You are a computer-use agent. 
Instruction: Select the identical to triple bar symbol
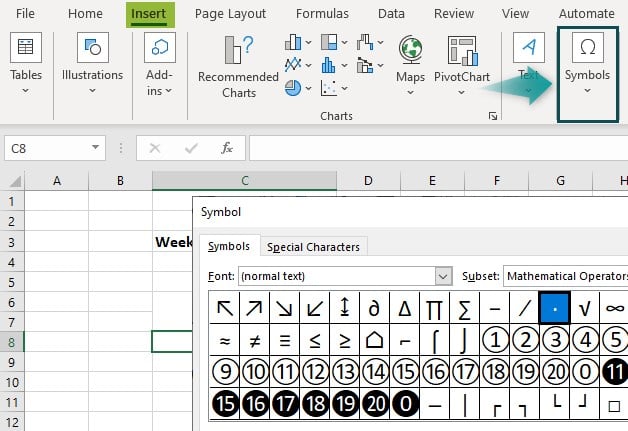click(285, 340)
